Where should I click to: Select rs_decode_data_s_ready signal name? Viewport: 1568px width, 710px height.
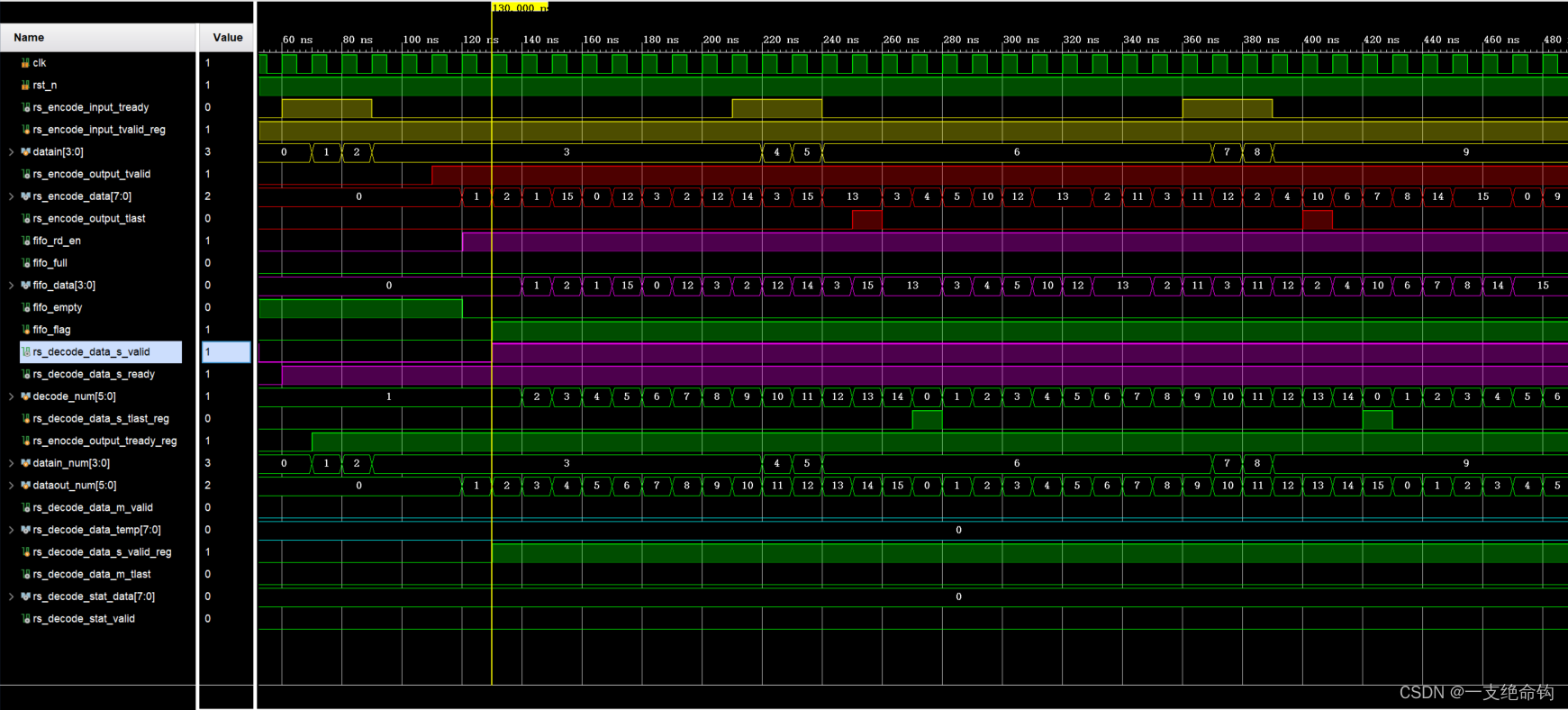(x=94, y=374)
